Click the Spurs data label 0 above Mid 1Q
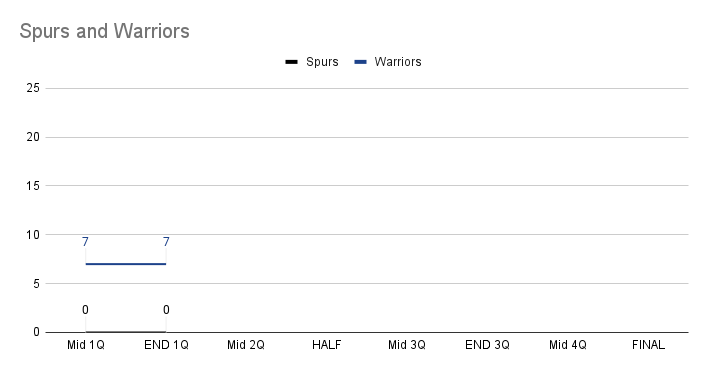The width and height of the screenshot is (707, 371). [85, 310]
